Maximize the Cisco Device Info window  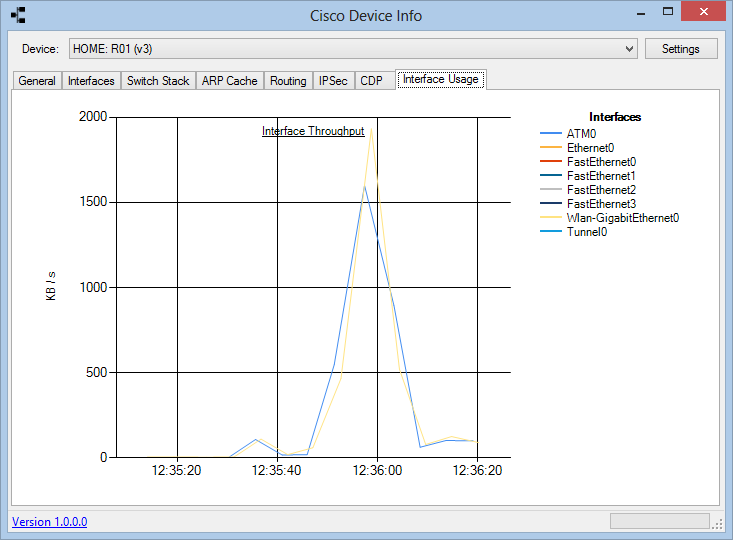668,12
